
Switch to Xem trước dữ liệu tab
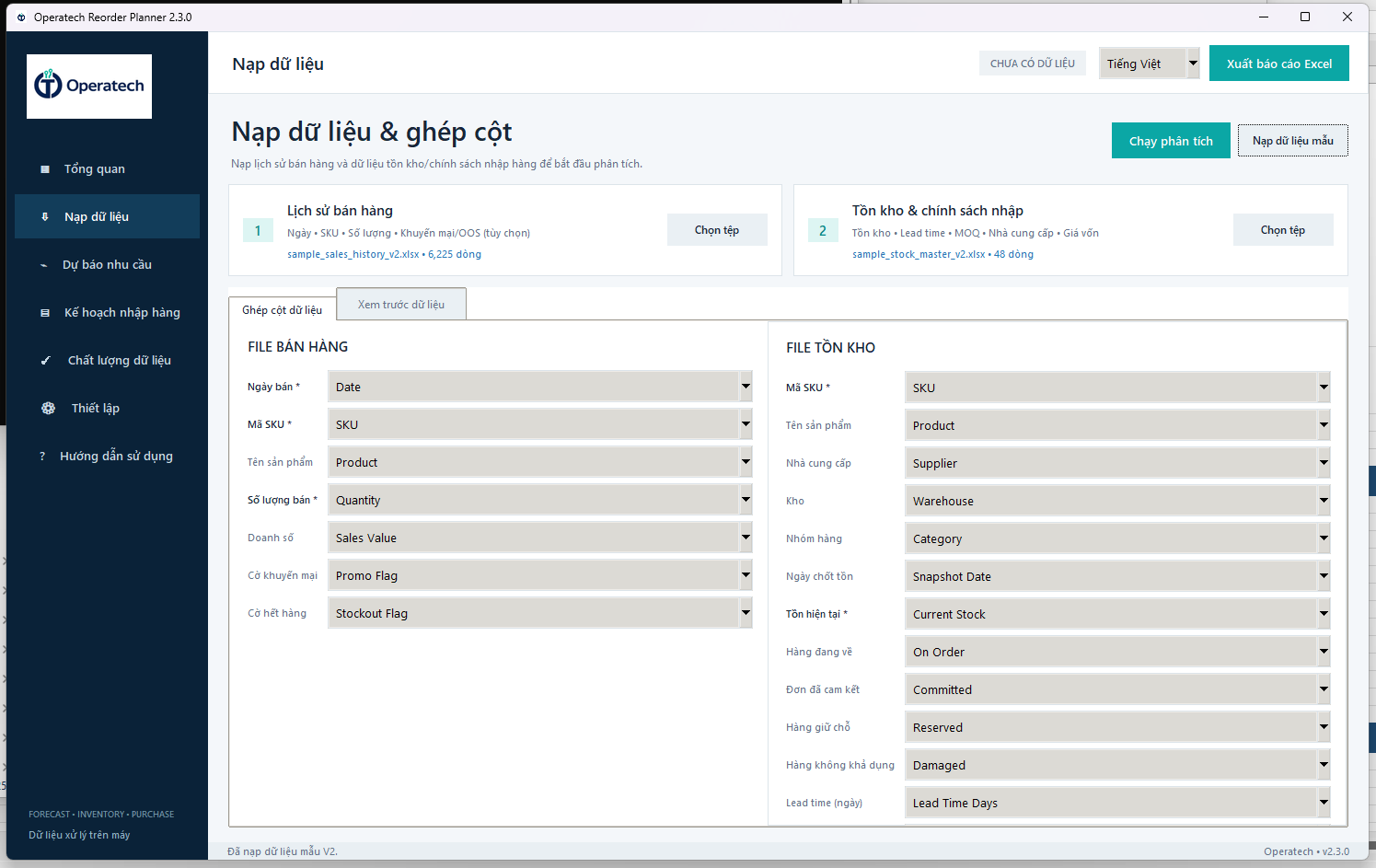[401, 305]
